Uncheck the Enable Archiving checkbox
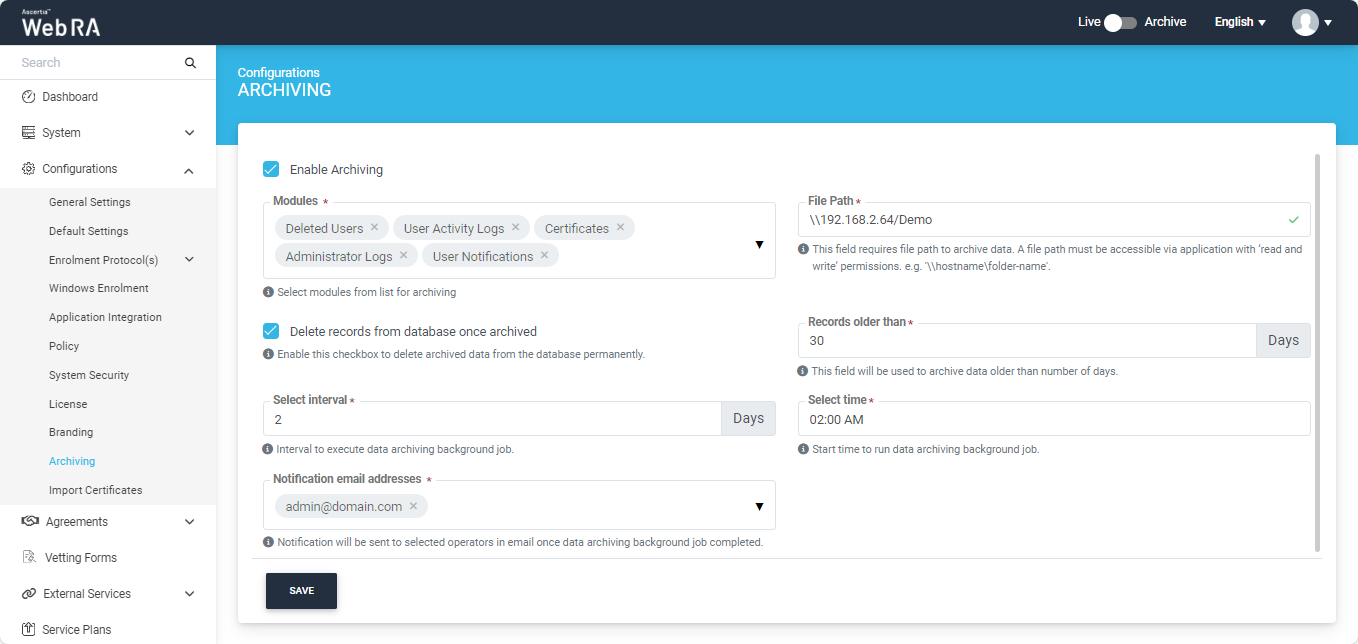 pos(271,169)
